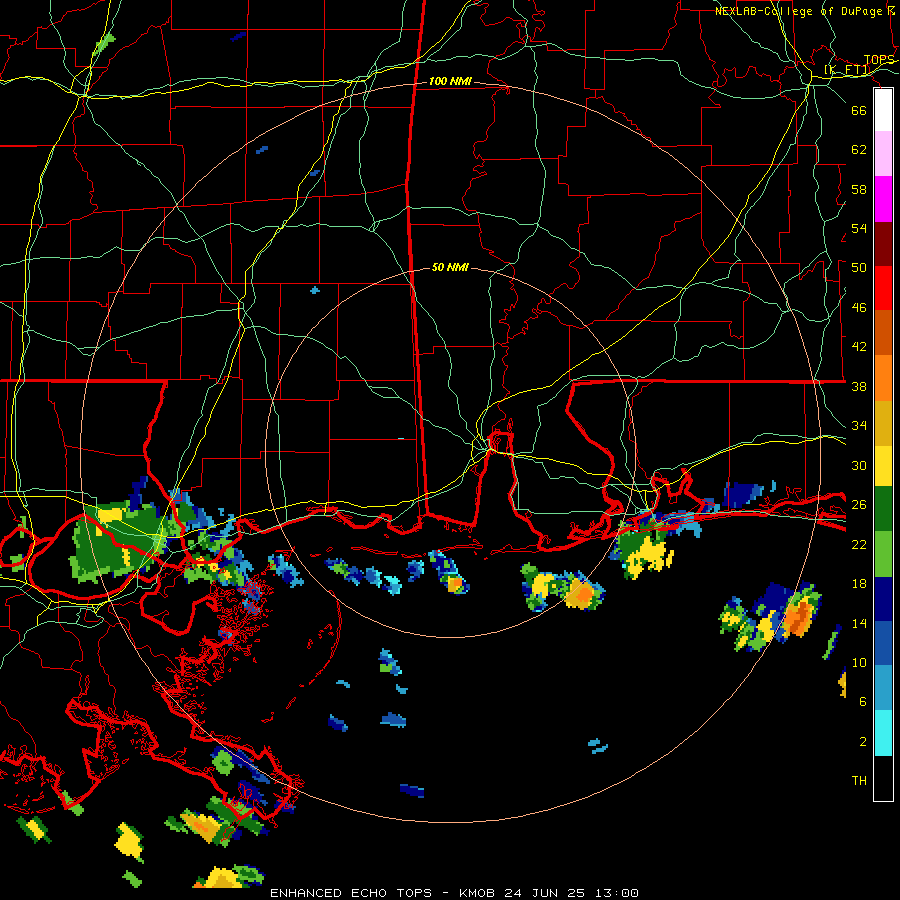This screenshot has height=900, width=900.
Task: Click the TOPS legend title
Action: coord(879,60)
